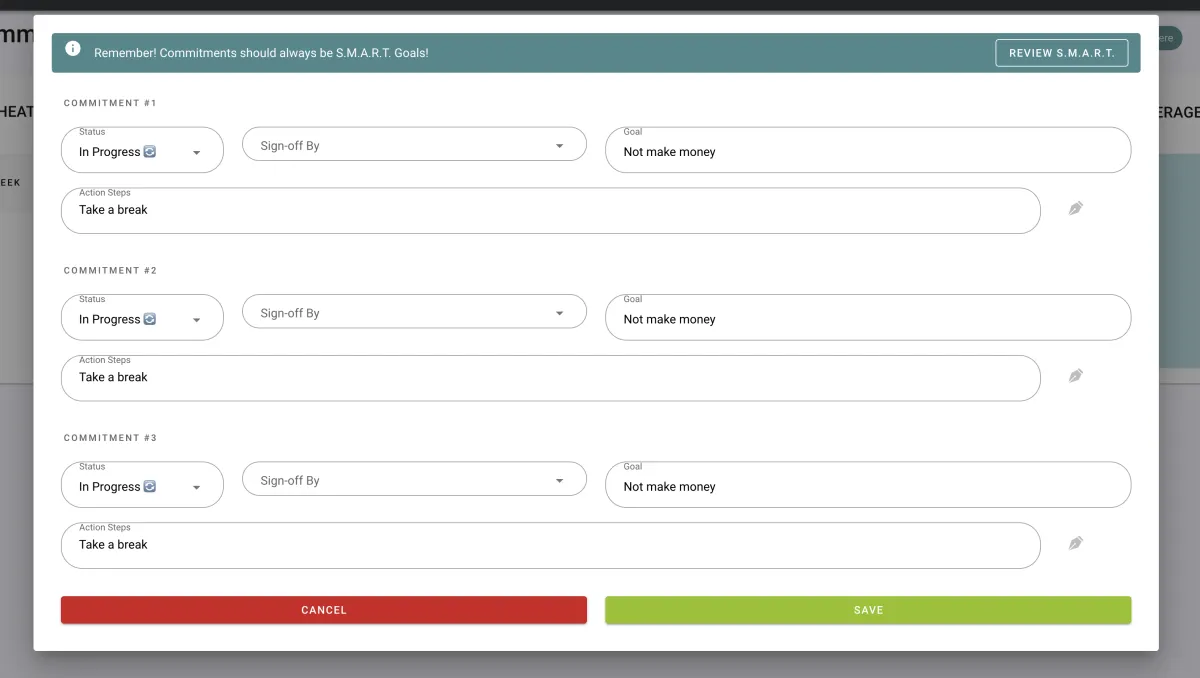Screen dimensions: 1200x678
Task: Click the edit pen icon for Commitment #3
Action: tap(1076, 543)
